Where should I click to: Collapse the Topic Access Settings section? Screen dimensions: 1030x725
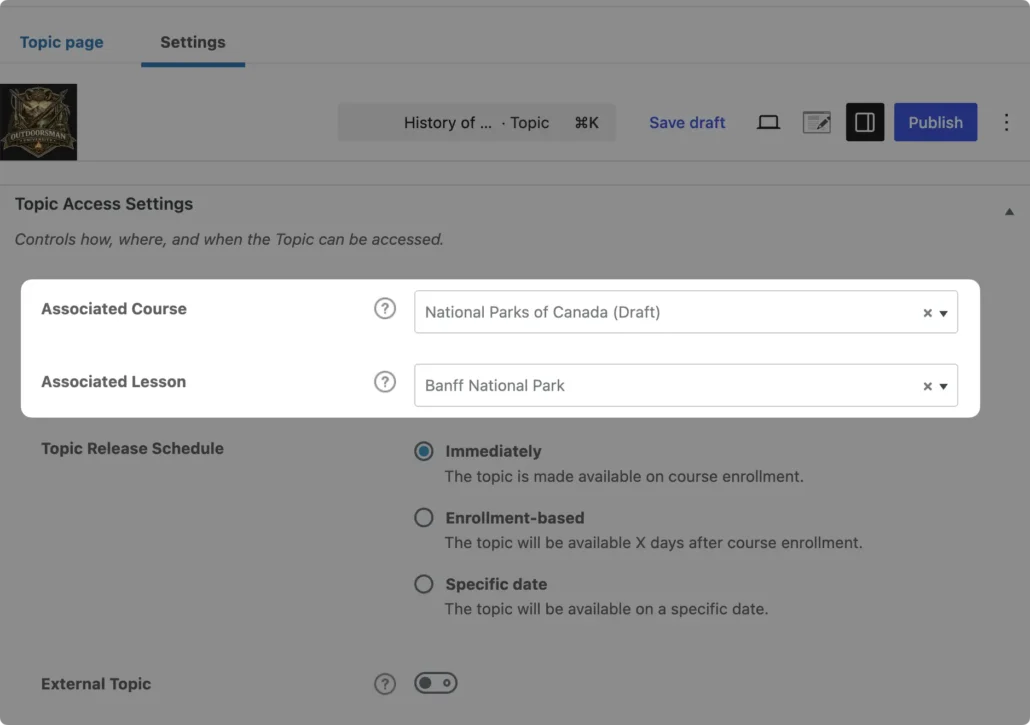click(x=1009, y=211)
